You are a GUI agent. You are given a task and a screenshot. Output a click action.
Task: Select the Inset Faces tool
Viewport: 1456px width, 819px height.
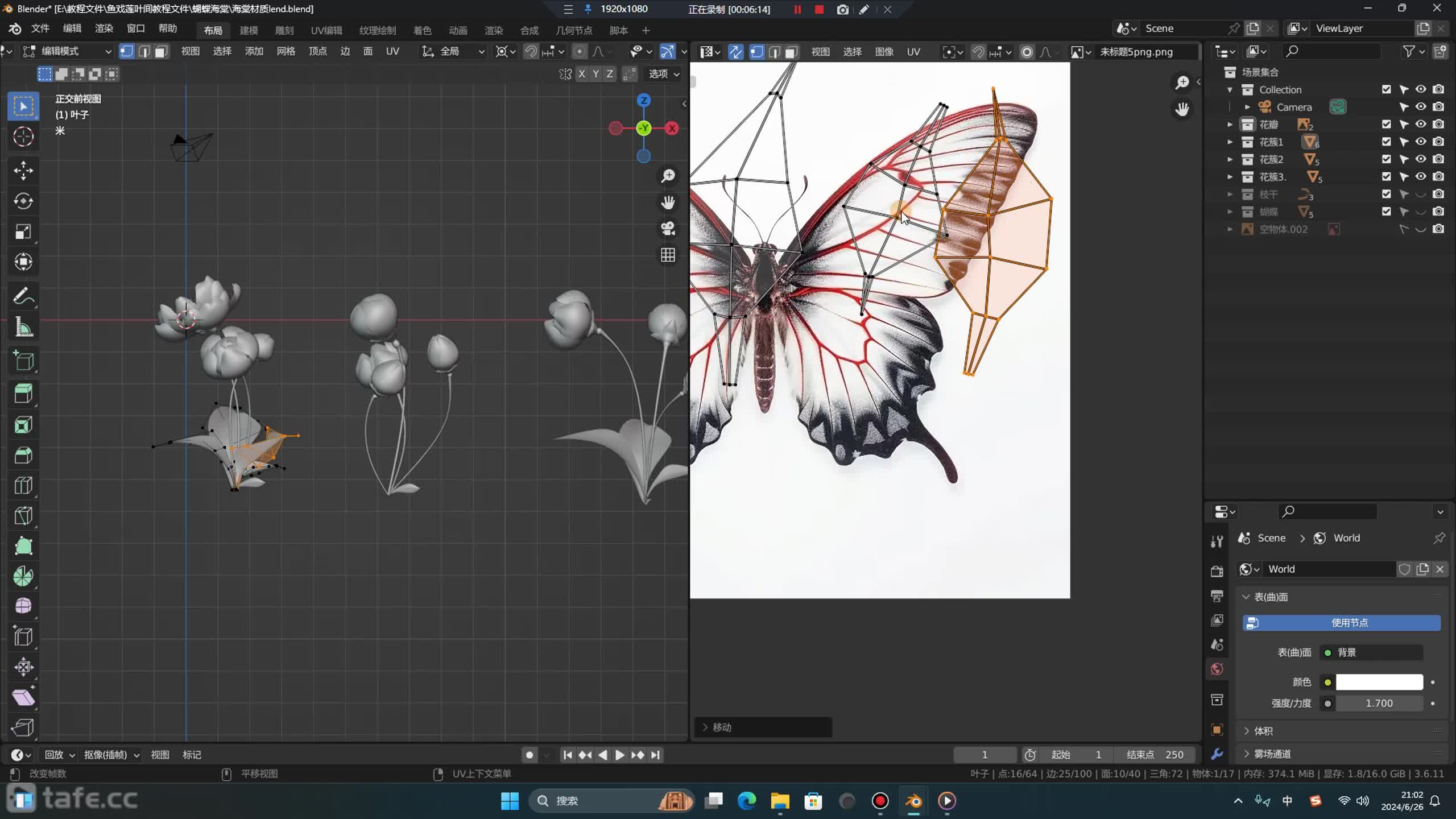23,424
